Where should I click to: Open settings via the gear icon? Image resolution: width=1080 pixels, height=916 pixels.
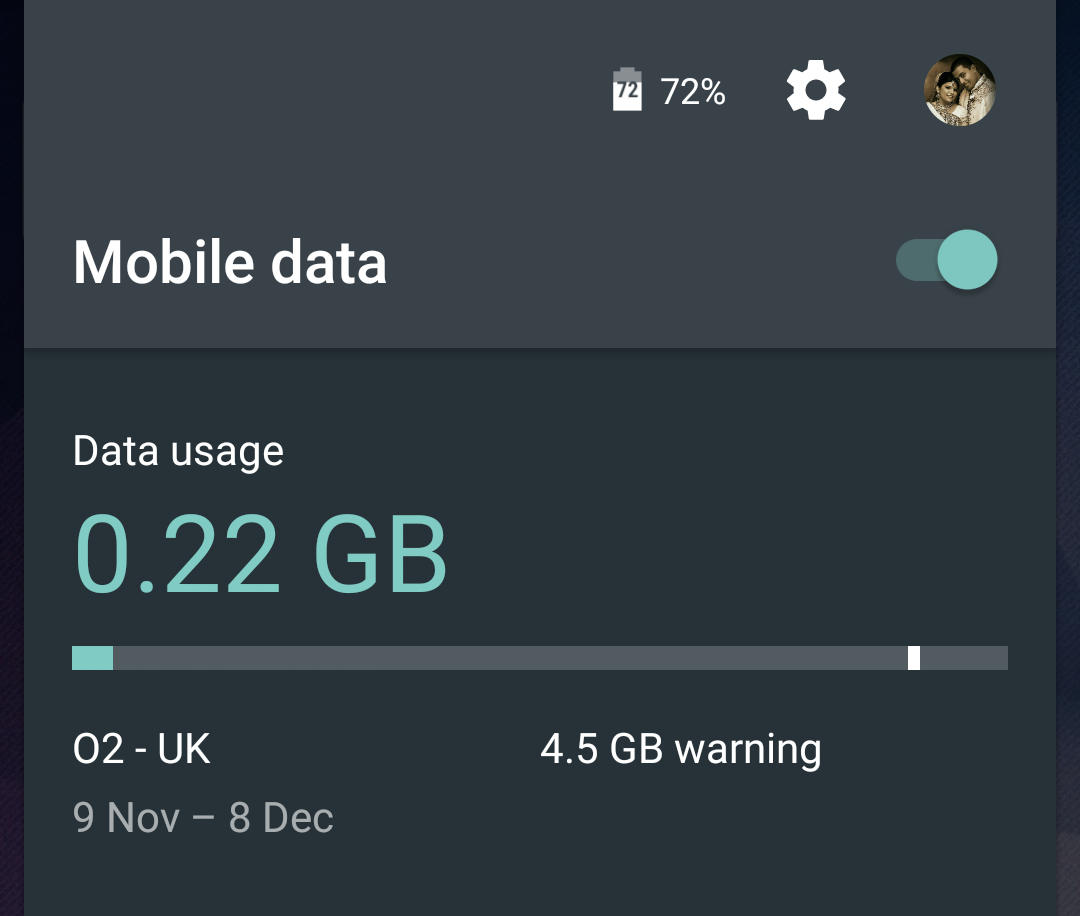816,90
